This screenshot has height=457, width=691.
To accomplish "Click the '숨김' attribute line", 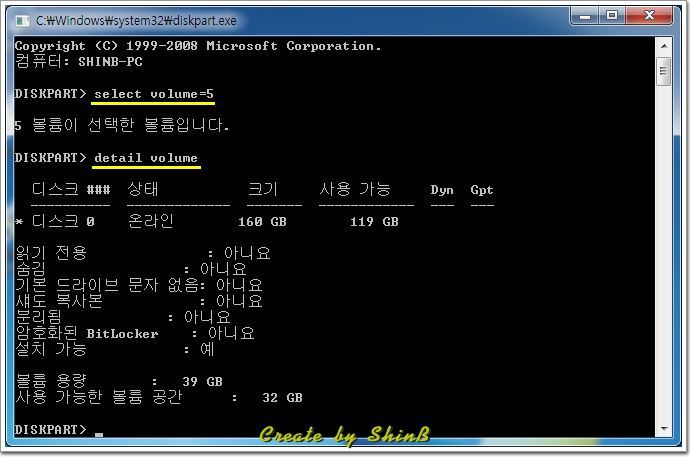I will 131,269.
